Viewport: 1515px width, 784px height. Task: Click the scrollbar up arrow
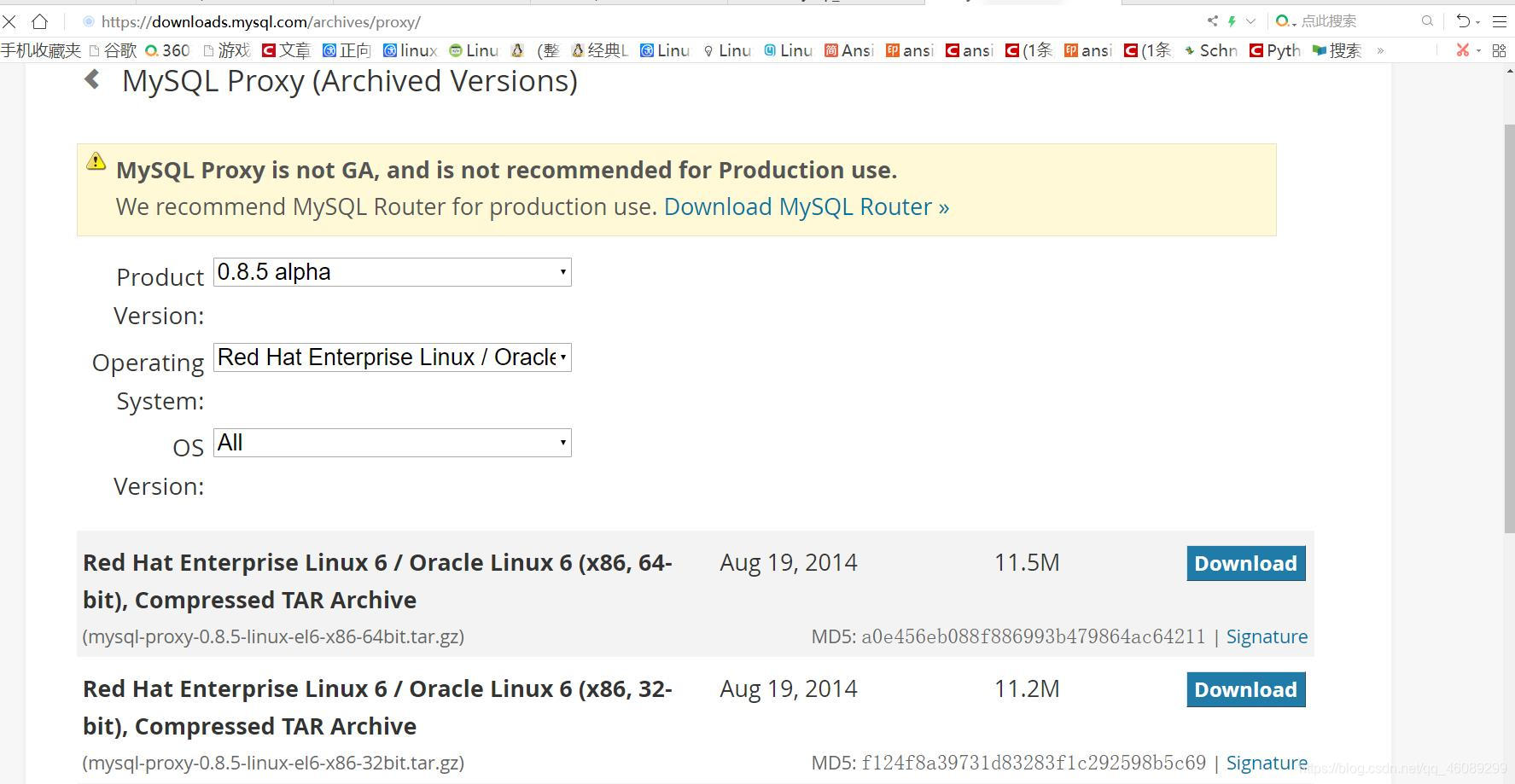pos(1508,70)
